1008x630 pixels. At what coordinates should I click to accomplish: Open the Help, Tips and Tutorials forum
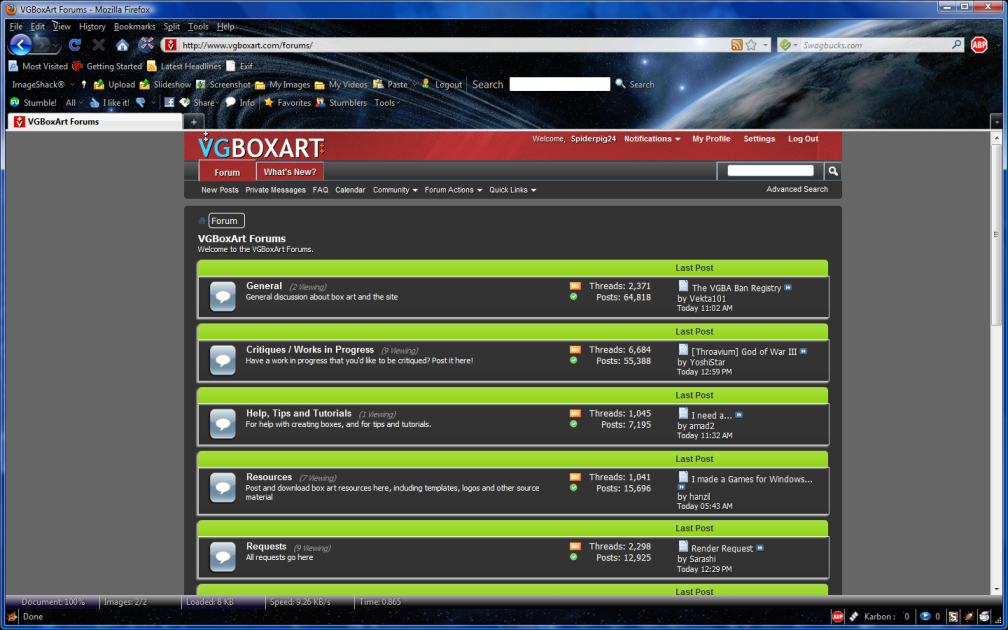[299, 413]
